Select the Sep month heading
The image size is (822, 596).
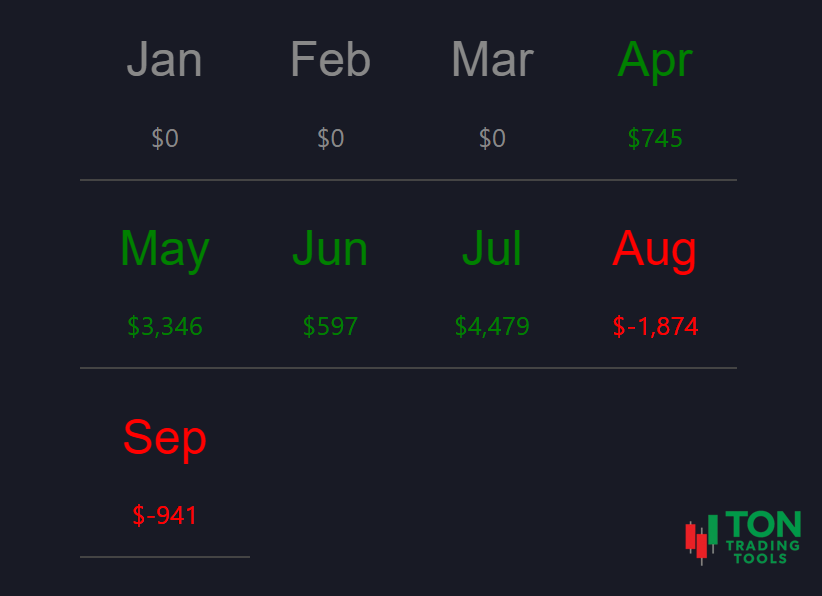(x=164, y=438)
